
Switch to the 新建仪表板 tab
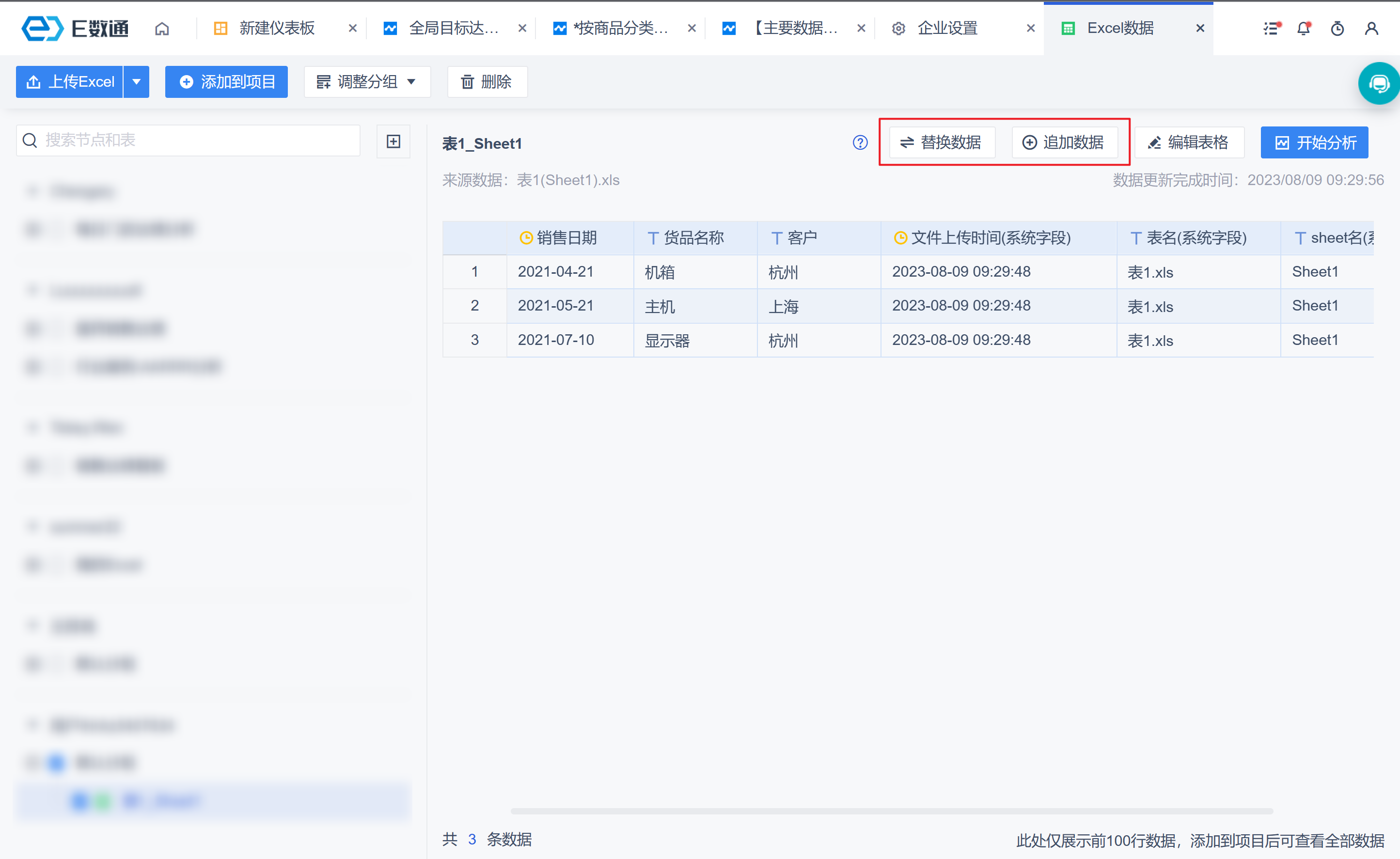(x=276, y=29)
